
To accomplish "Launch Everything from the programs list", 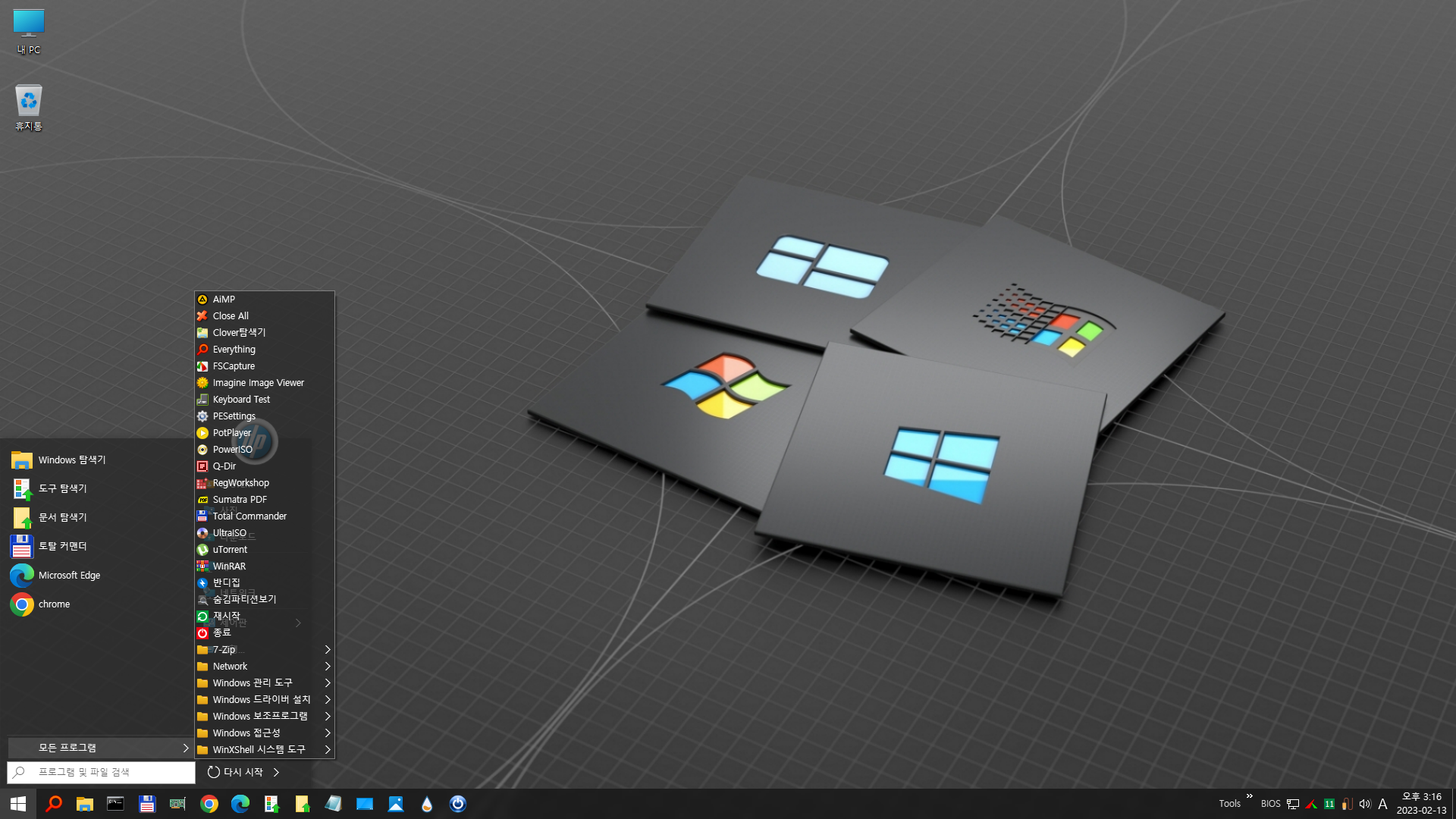I will coord(264,350).
